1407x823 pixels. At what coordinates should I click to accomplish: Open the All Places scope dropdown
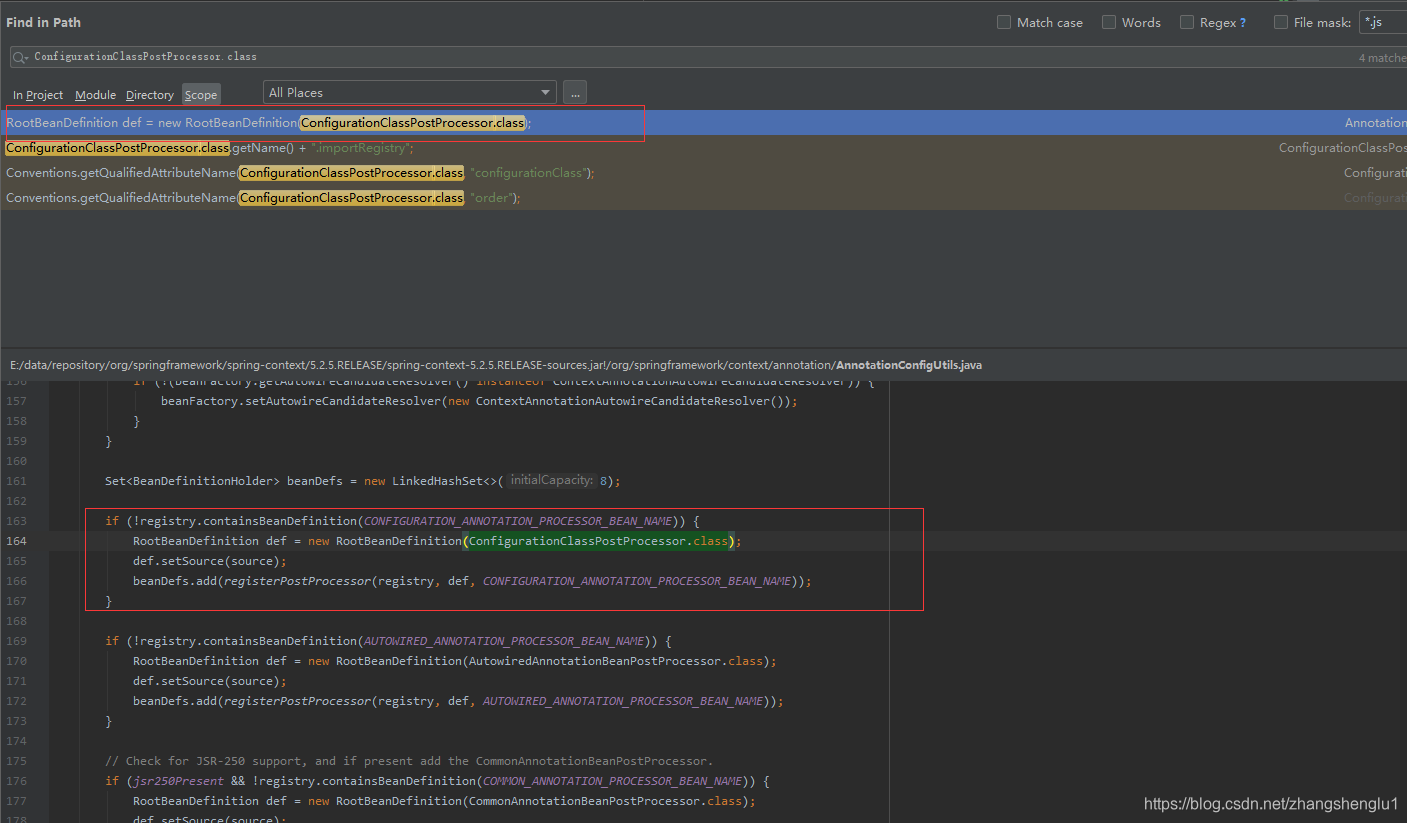pyautogui.click(x=410, y=92)
